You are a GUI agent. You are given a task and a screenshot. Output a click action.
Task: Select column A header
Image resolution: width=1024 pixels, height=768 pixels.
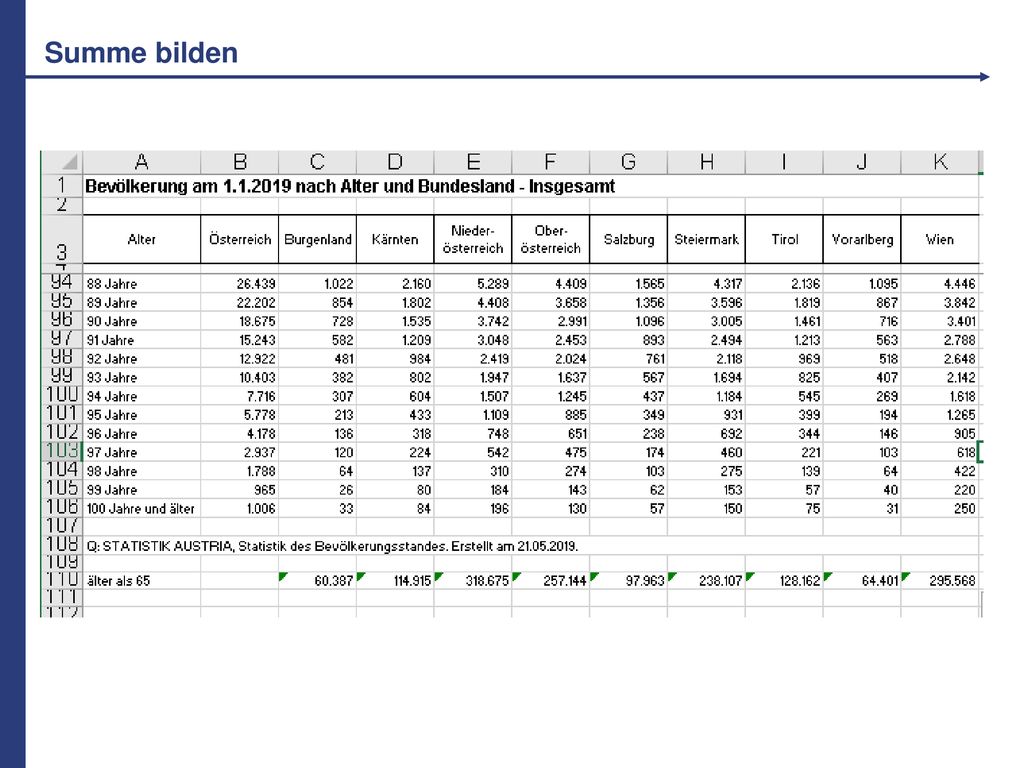[x=142, y=162]
